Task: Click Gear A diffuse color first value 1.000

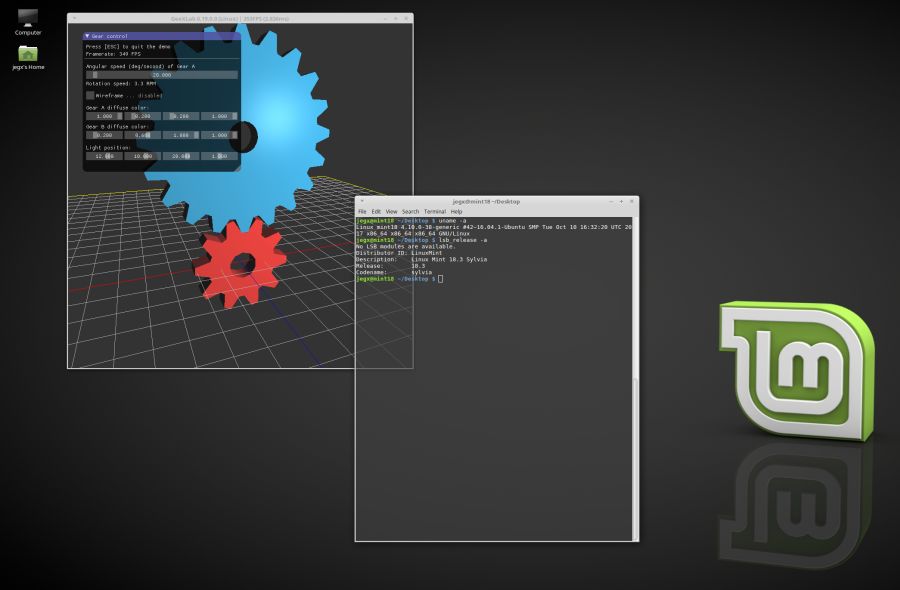Action: 104,116
